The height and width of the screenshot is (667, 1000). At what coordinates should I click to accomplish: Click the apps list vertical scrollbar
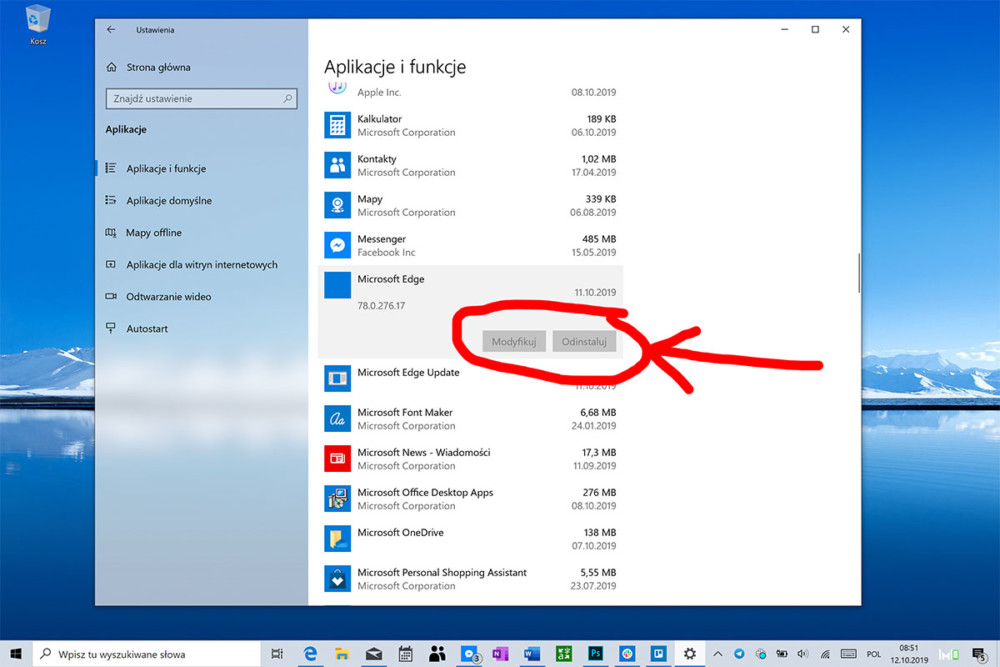pyautogui.click(x=858, y=273)
